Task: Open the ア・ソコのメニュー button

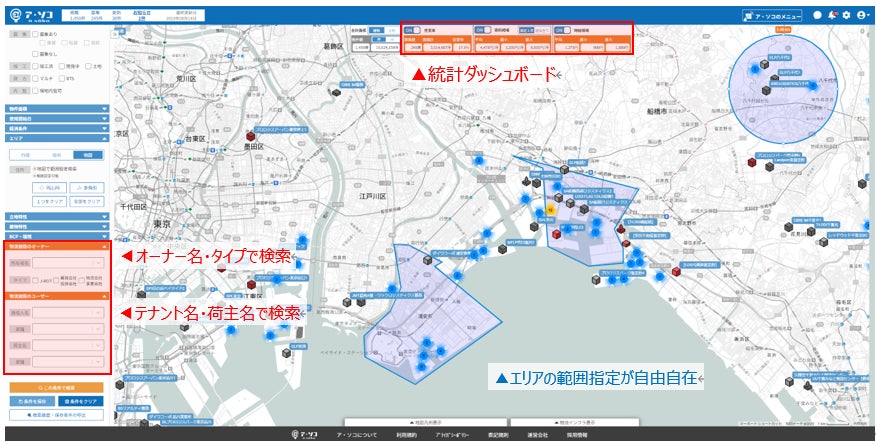Action: (x=772, y=16)
